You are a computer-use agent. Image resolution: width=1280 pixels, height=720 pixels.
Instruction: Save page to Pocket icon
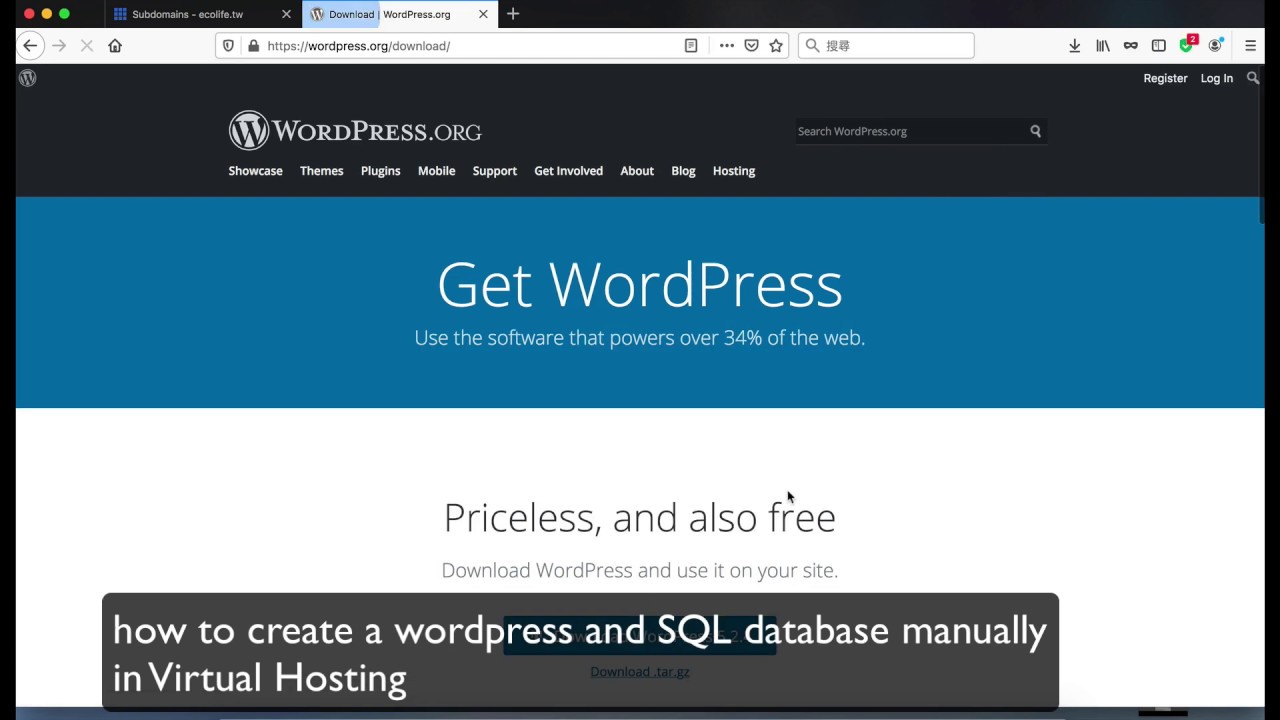751,45
